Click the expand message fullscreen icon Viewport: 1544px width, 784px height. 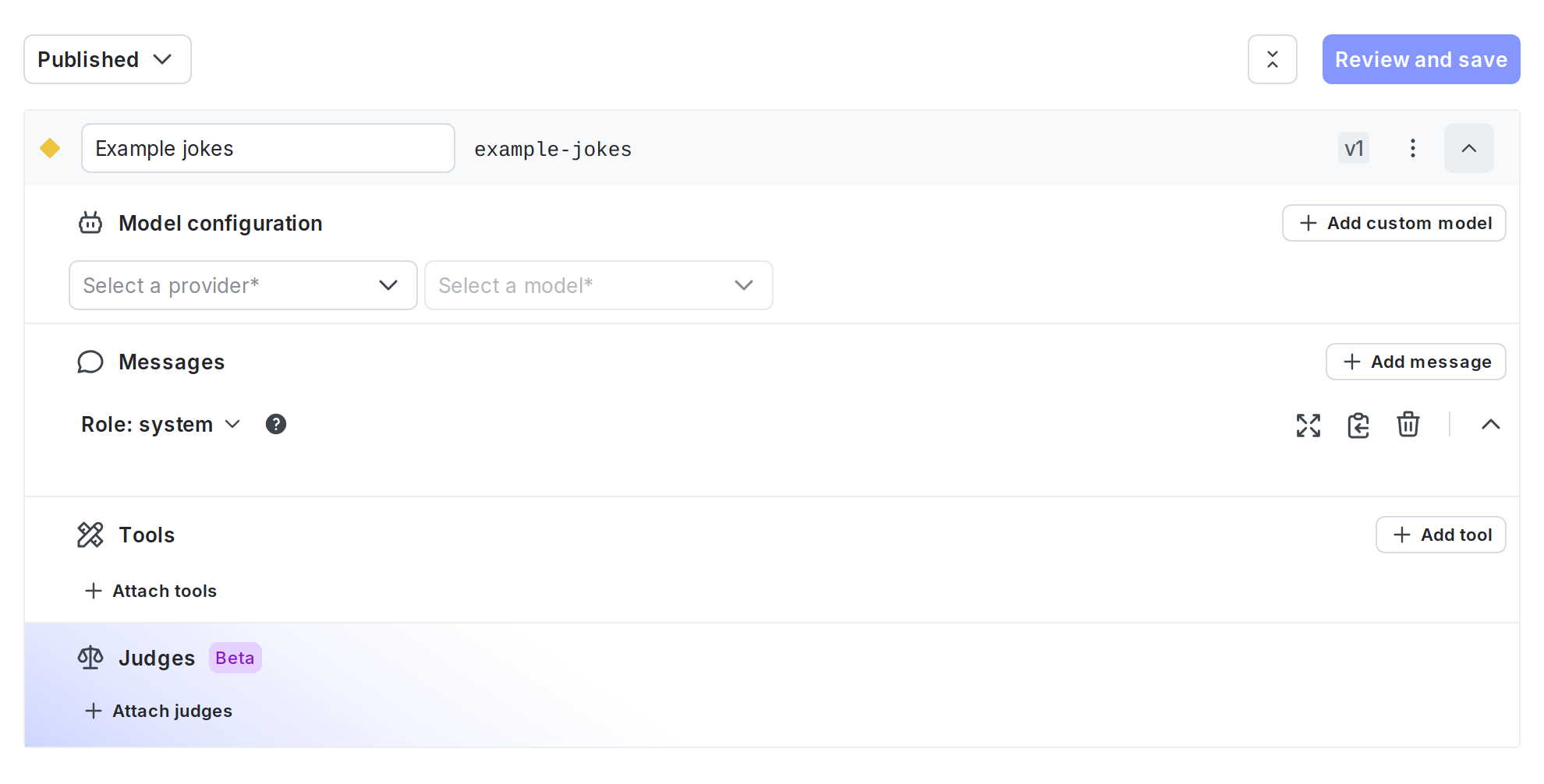coord(1308,425)
